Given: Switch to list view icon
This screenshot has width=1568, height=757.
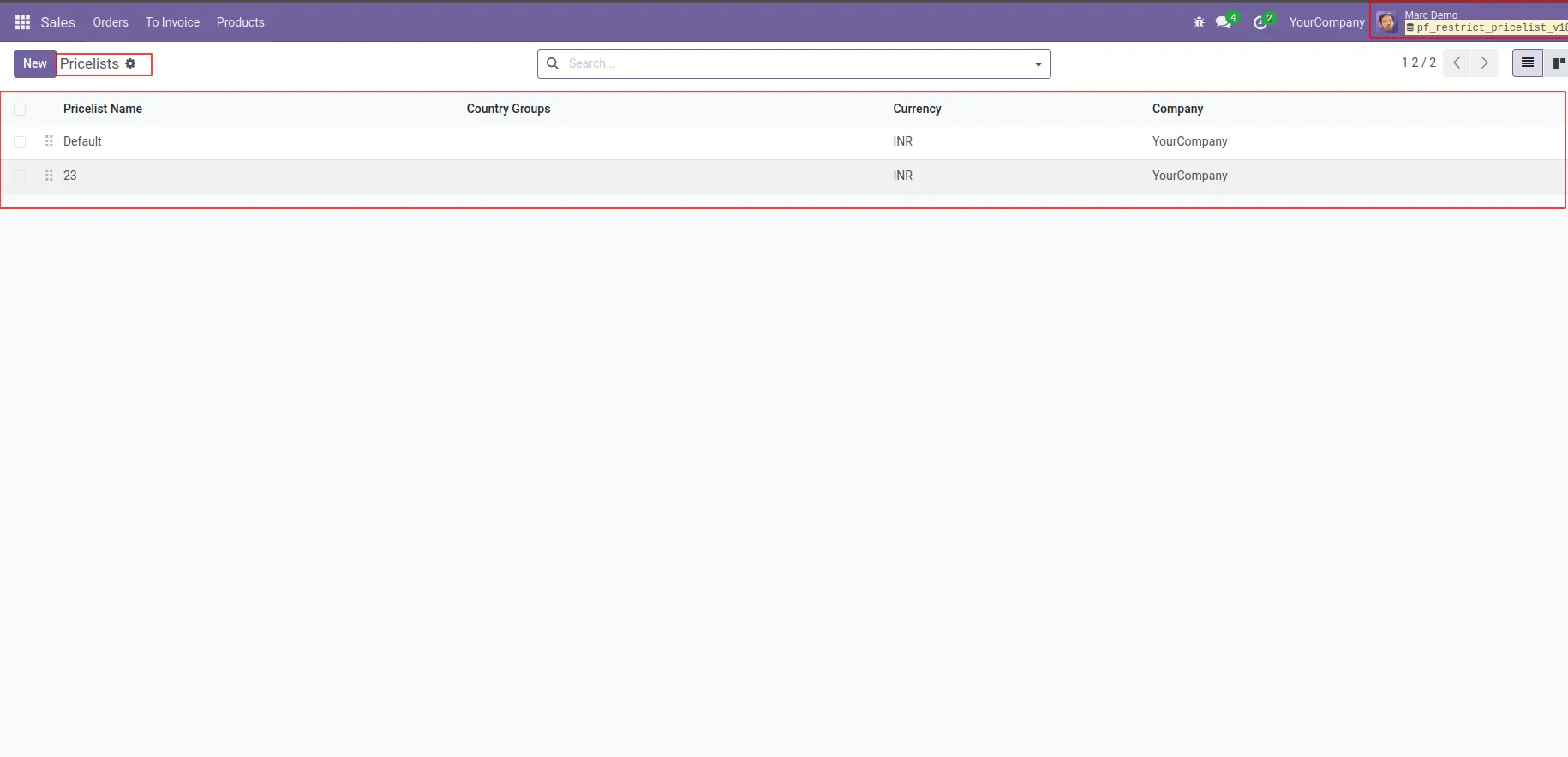Looking at the screenshot, I should pyautogui.click(x=1528, y=63).
